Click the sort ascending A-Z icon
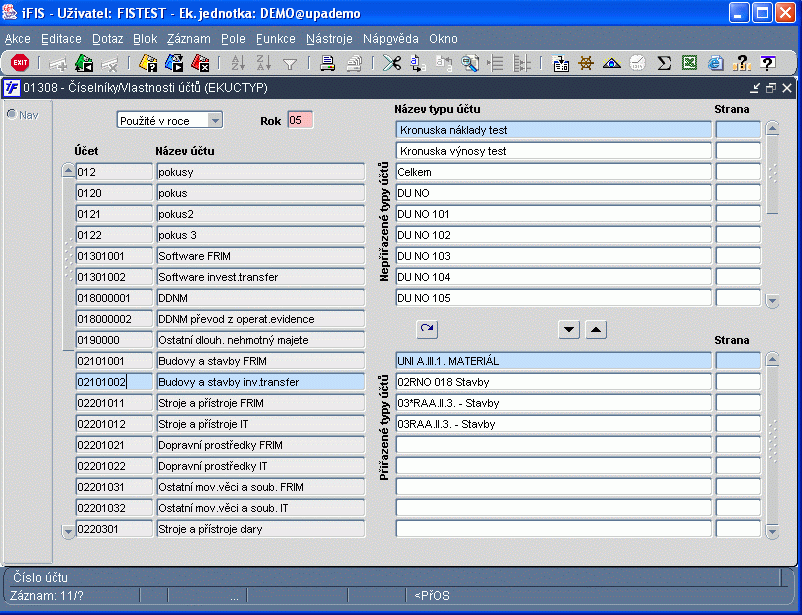This screenshot has height=615, width=802. click(x=238, y=63)
